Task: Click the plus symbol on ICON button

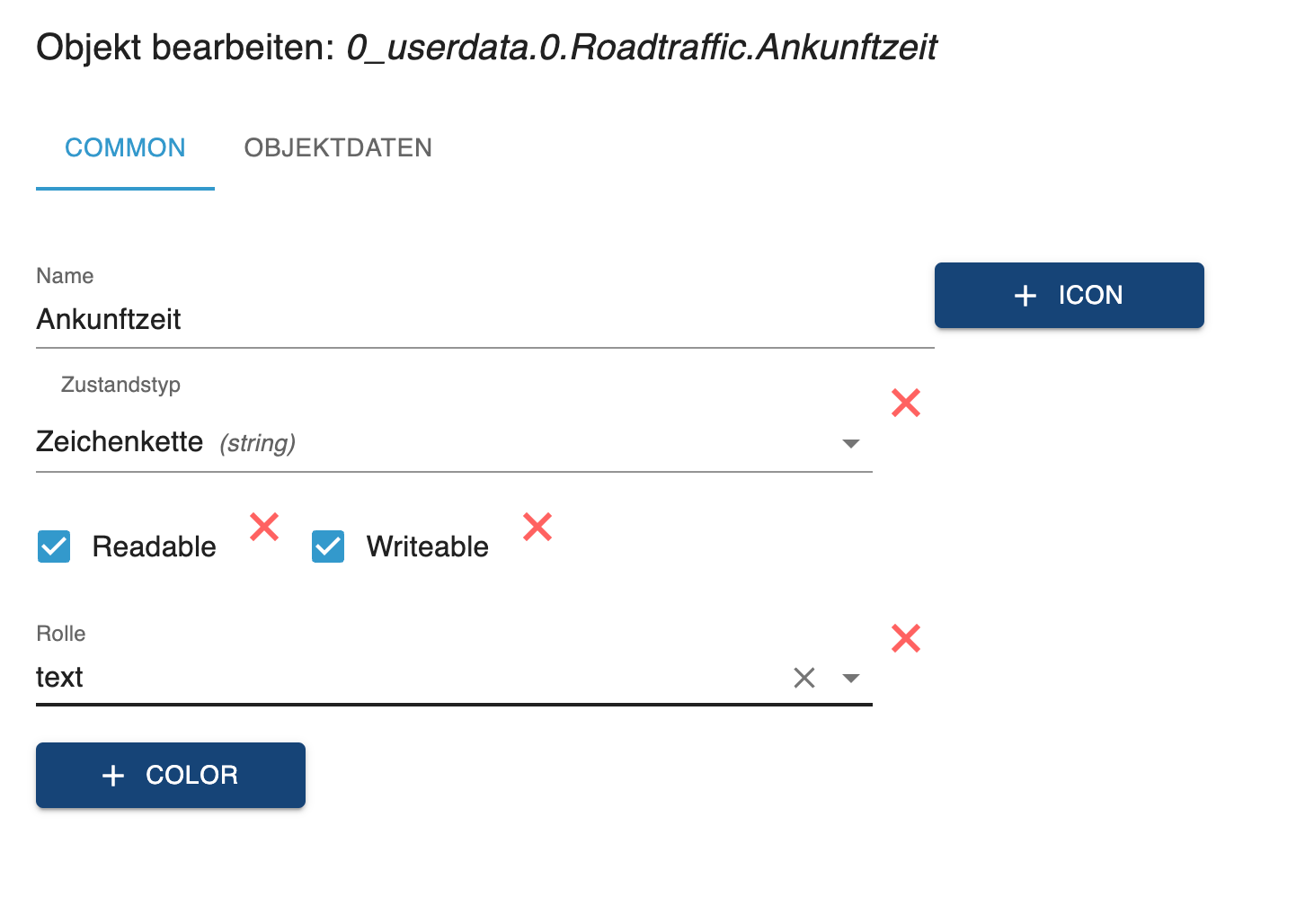Action: click(x=1025, y=296)
